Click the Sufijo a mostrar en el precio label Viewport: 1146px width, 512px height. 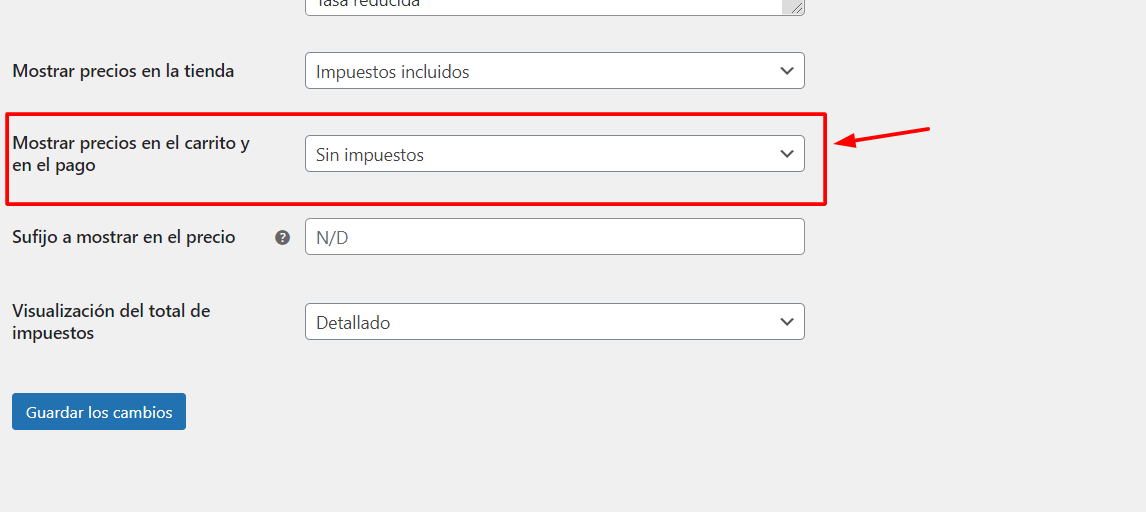[x=124, y=237]
